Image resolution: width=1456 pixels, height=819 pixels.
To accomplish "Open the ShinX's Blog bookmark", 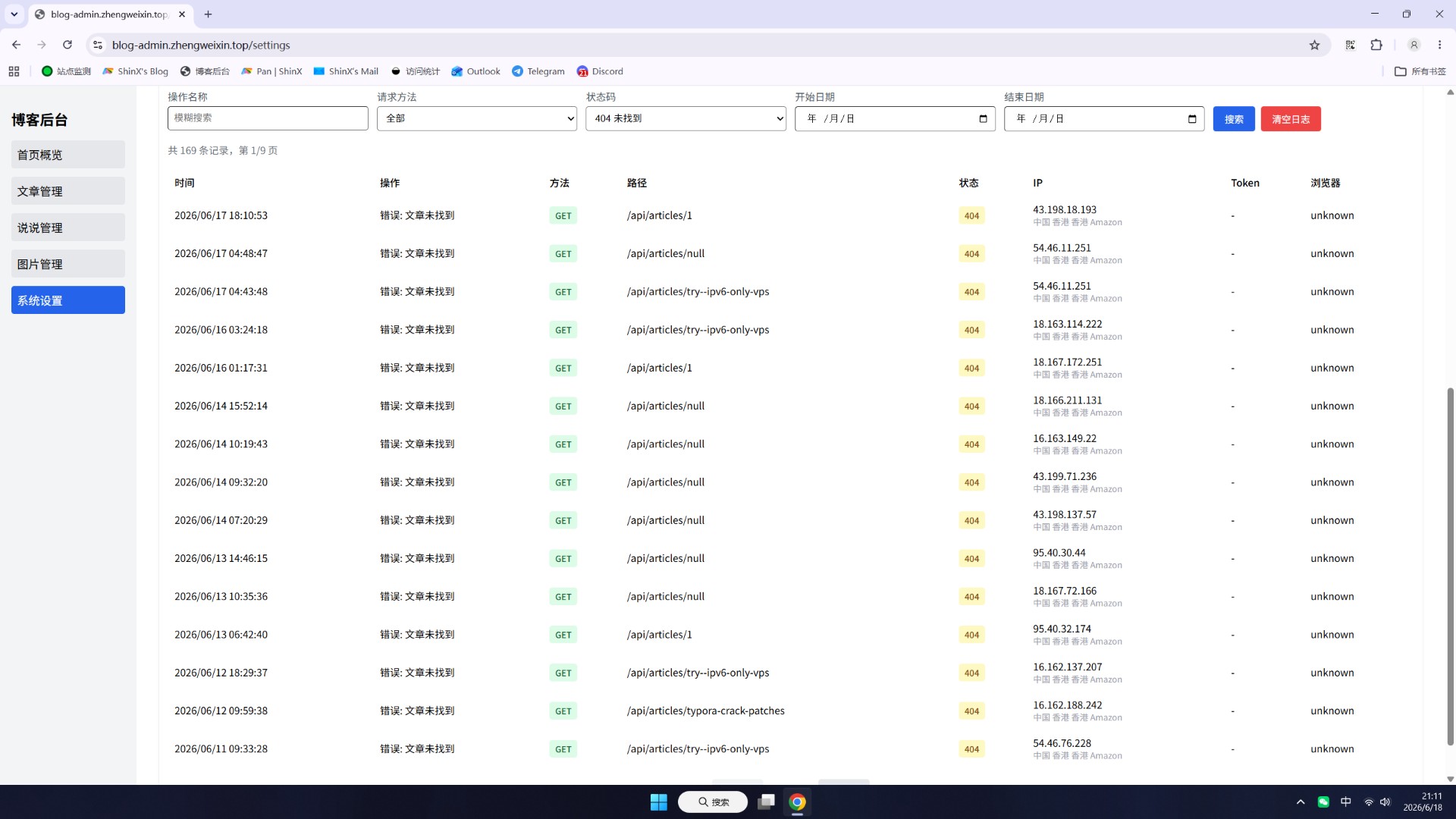I will (135, 71).
